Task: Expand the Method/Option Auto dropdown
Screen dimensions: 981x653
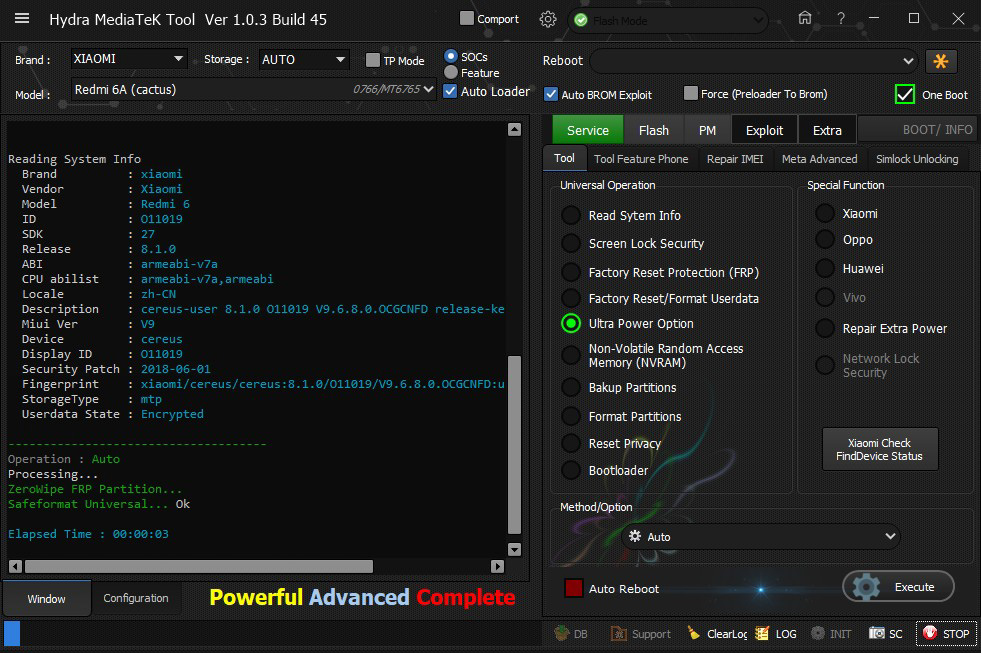Action: pyautogui.click(x=760, y=537)
